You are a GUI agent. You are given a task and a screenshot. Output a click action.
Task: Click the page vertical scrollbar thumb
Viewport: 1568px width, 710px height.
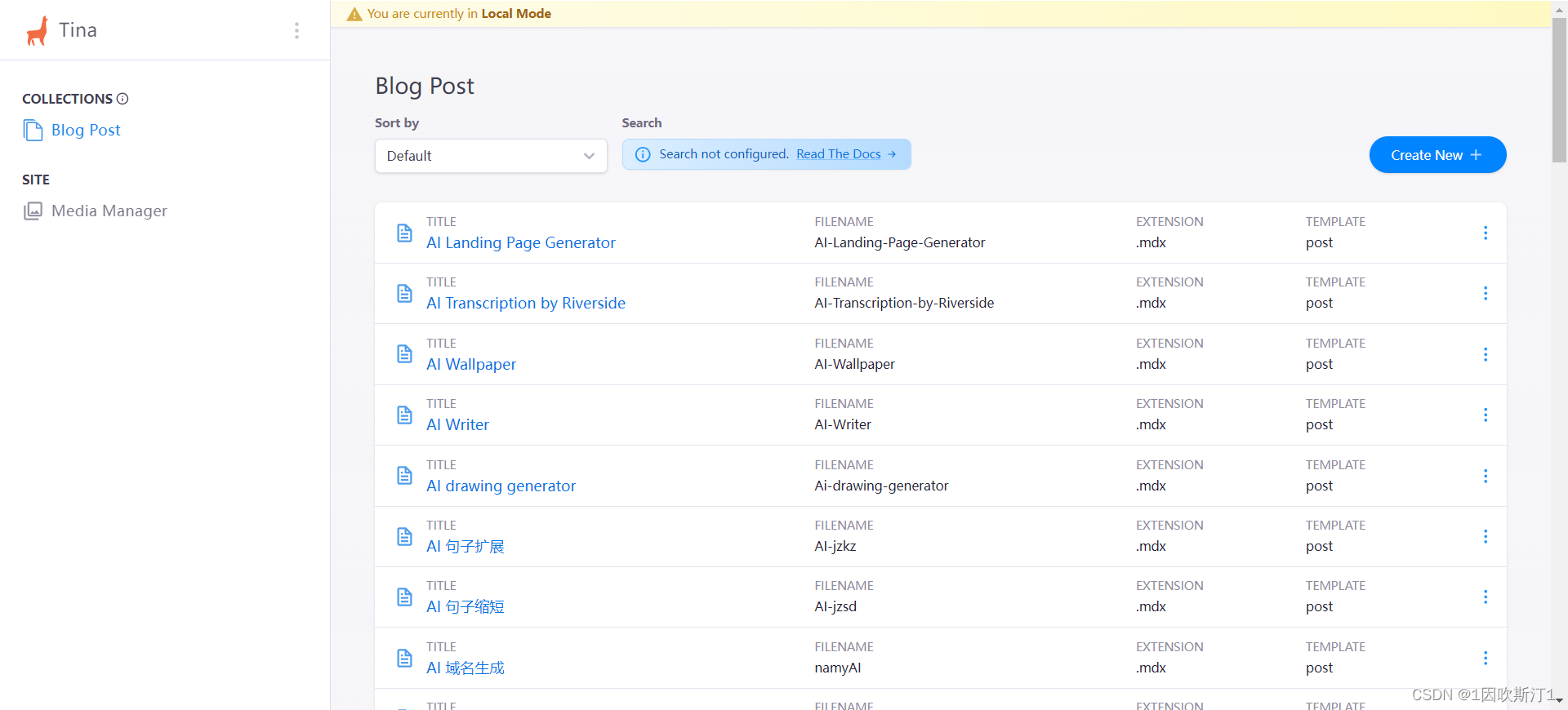tap(1559, 90)
